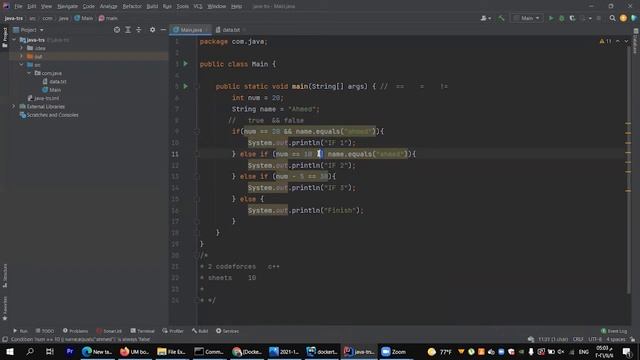Screen dimensions: 640x360
Task: Click the Collapse All icon in Project panel
Action: [138, 30]
